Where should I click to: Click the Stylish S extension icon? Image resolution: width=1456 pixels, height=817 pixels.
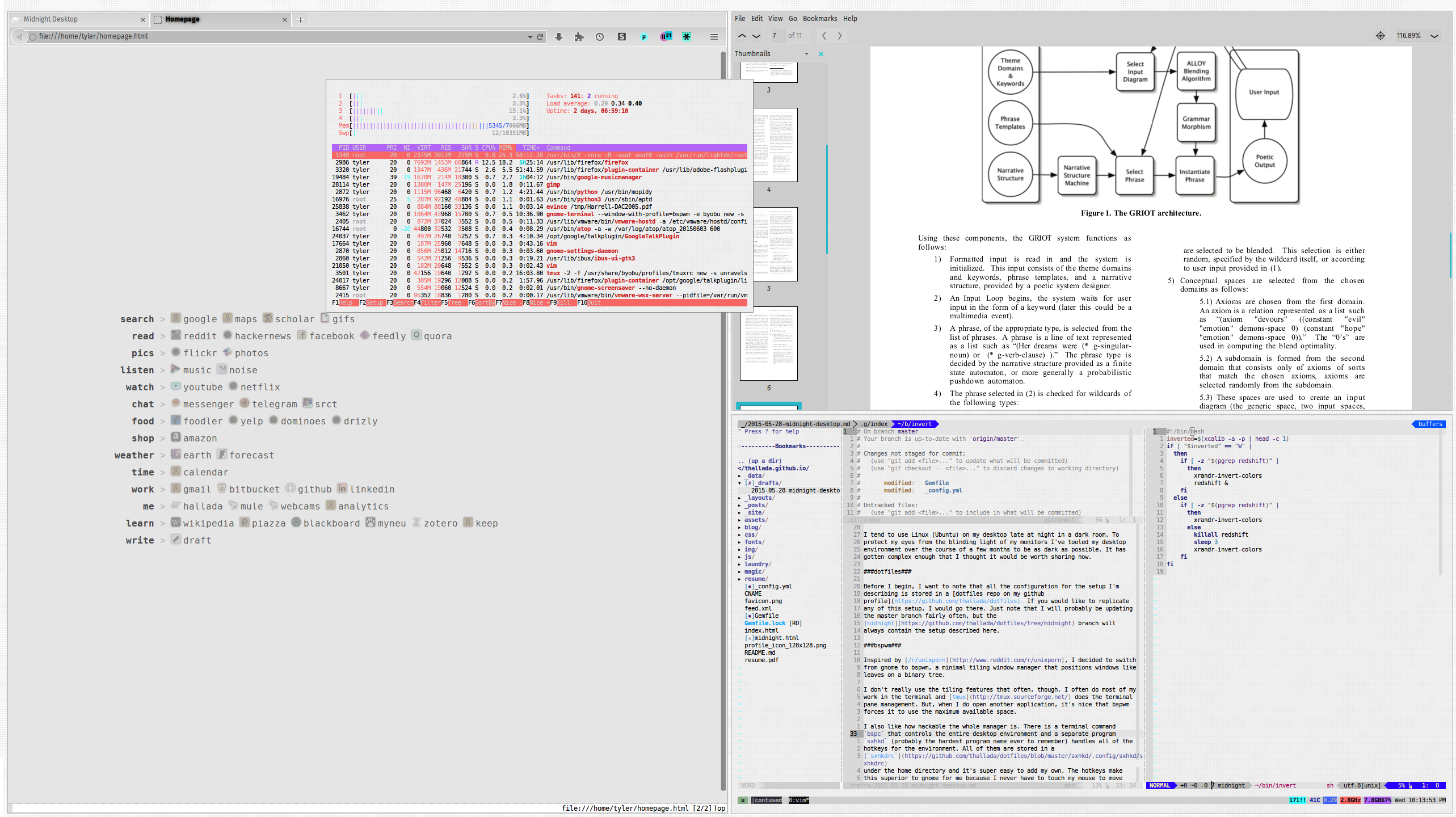(x=621, y=36)
